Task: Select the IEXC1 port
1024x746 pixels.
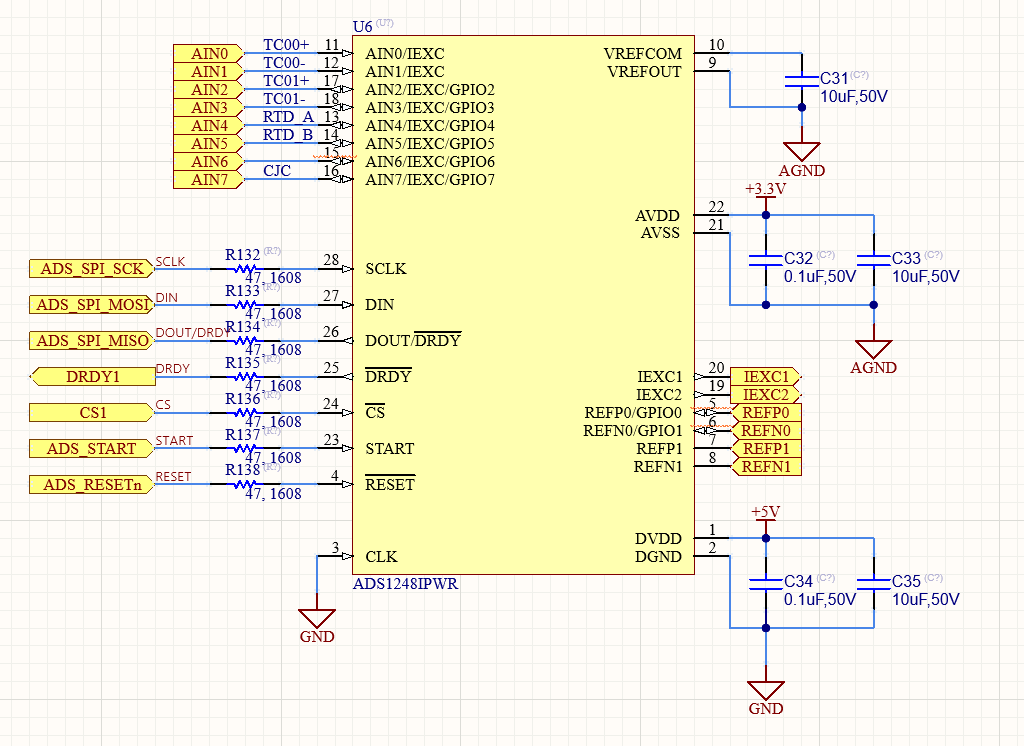Action: click(765, 376)
